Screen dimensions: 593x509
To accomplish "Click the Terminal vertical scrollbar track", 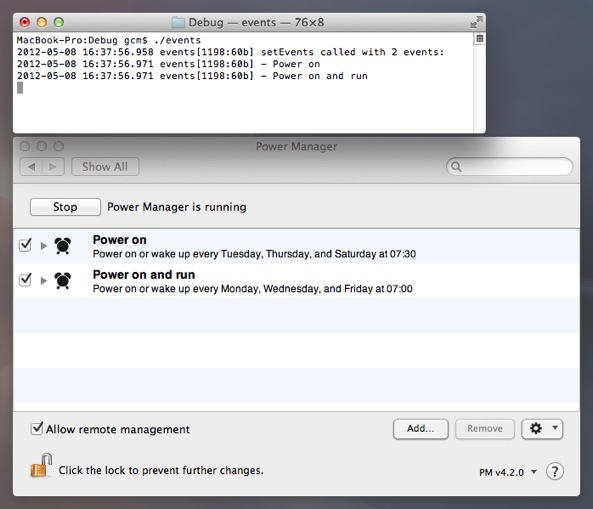I will [479, 88].
